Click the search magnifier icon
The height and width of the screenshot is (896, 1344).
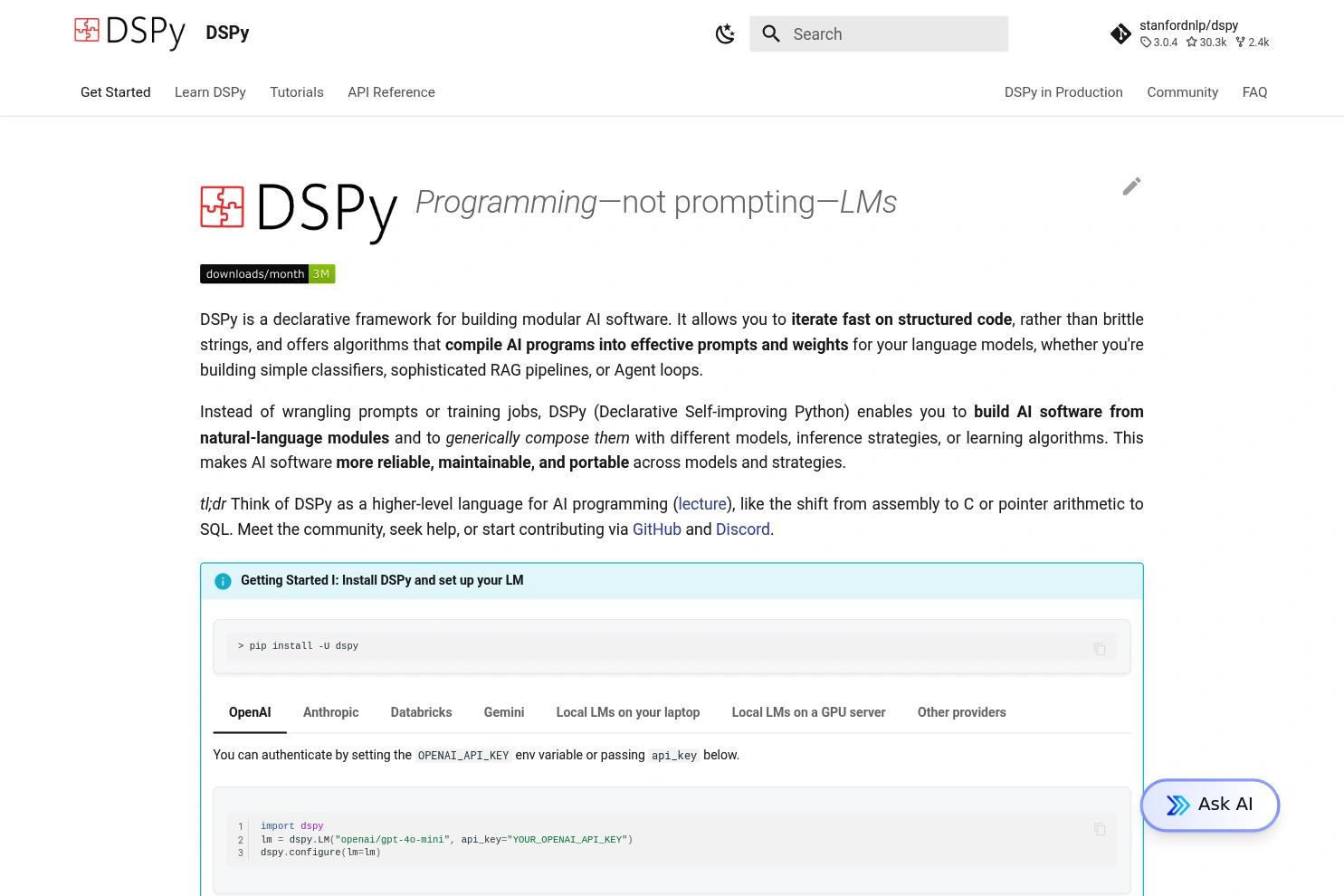(771, 34)
